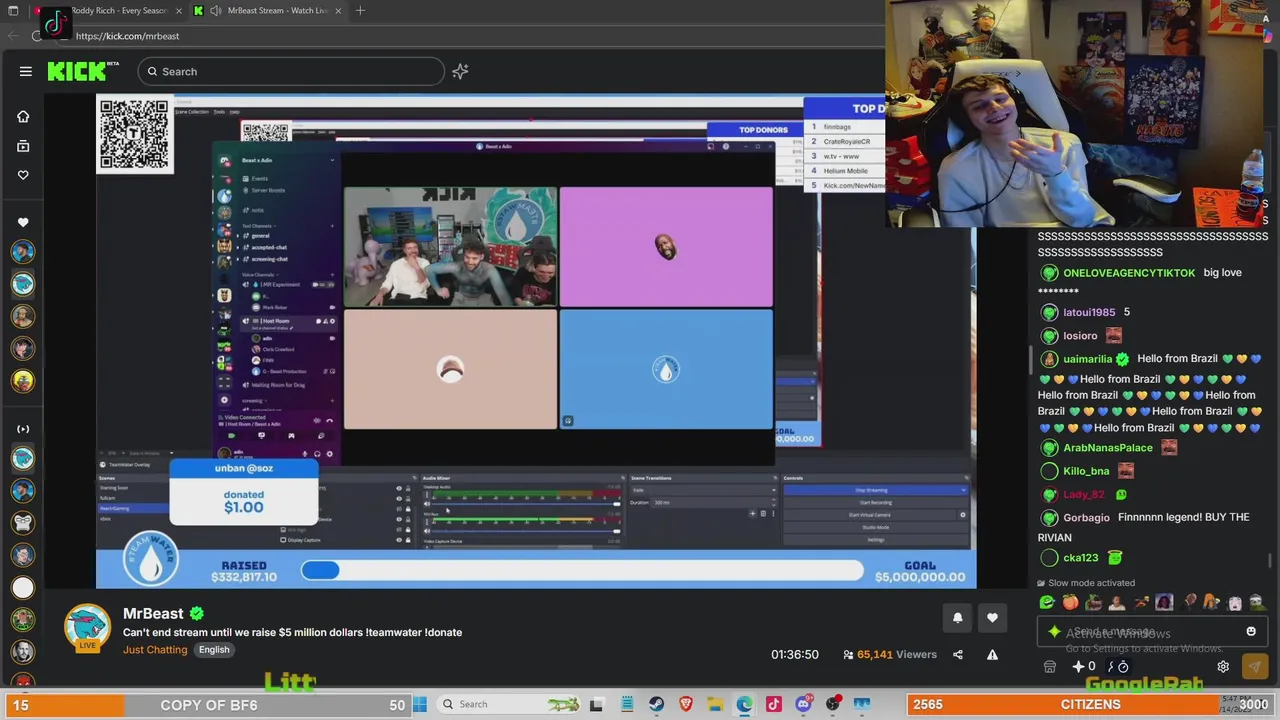Image resolution: width=1280 pixels, height=720 pixels.
Task: Focus the Kick Search field
Action: point(291,71)
